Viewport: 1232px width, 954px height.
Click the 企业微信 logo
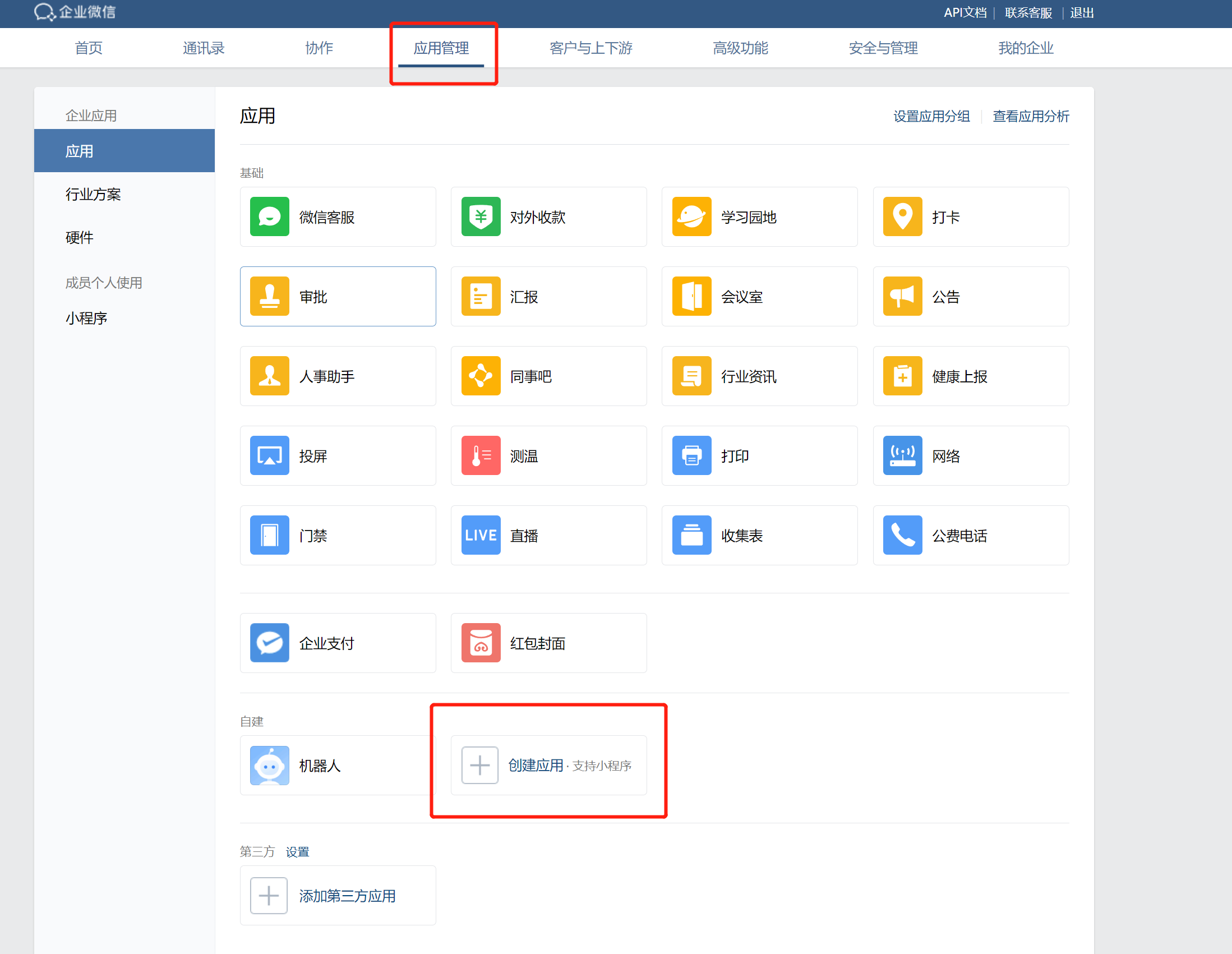click(75, 12)
